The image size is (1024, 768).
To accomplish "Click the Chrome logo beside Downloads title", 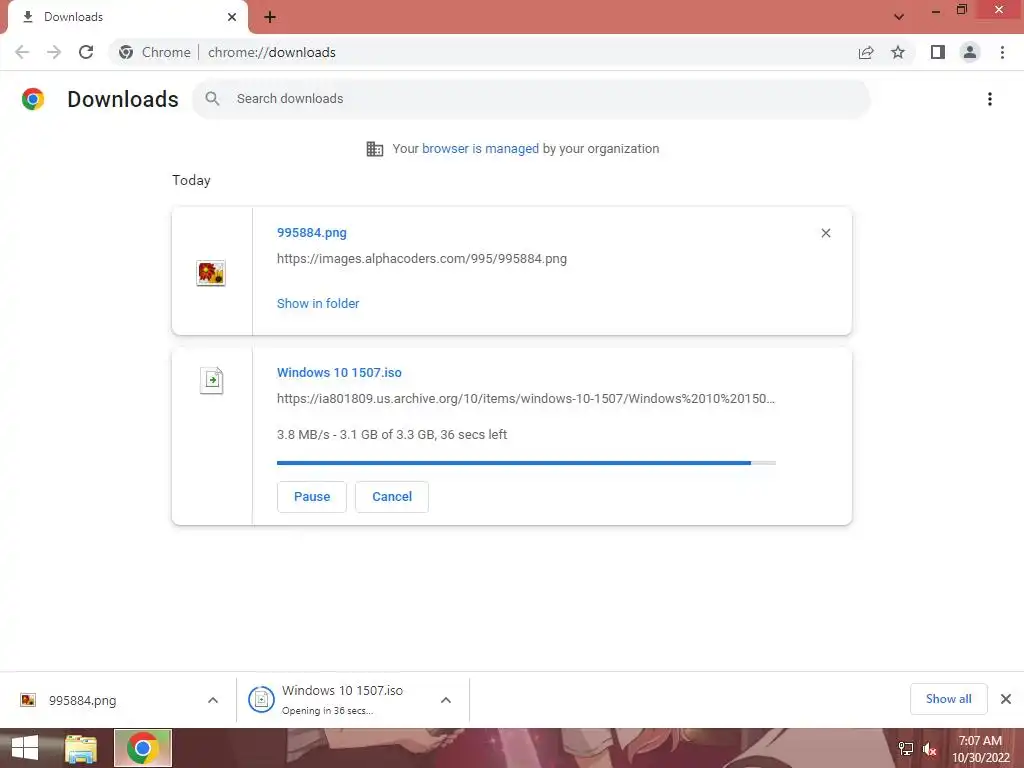I will click(x=33, y=99).
